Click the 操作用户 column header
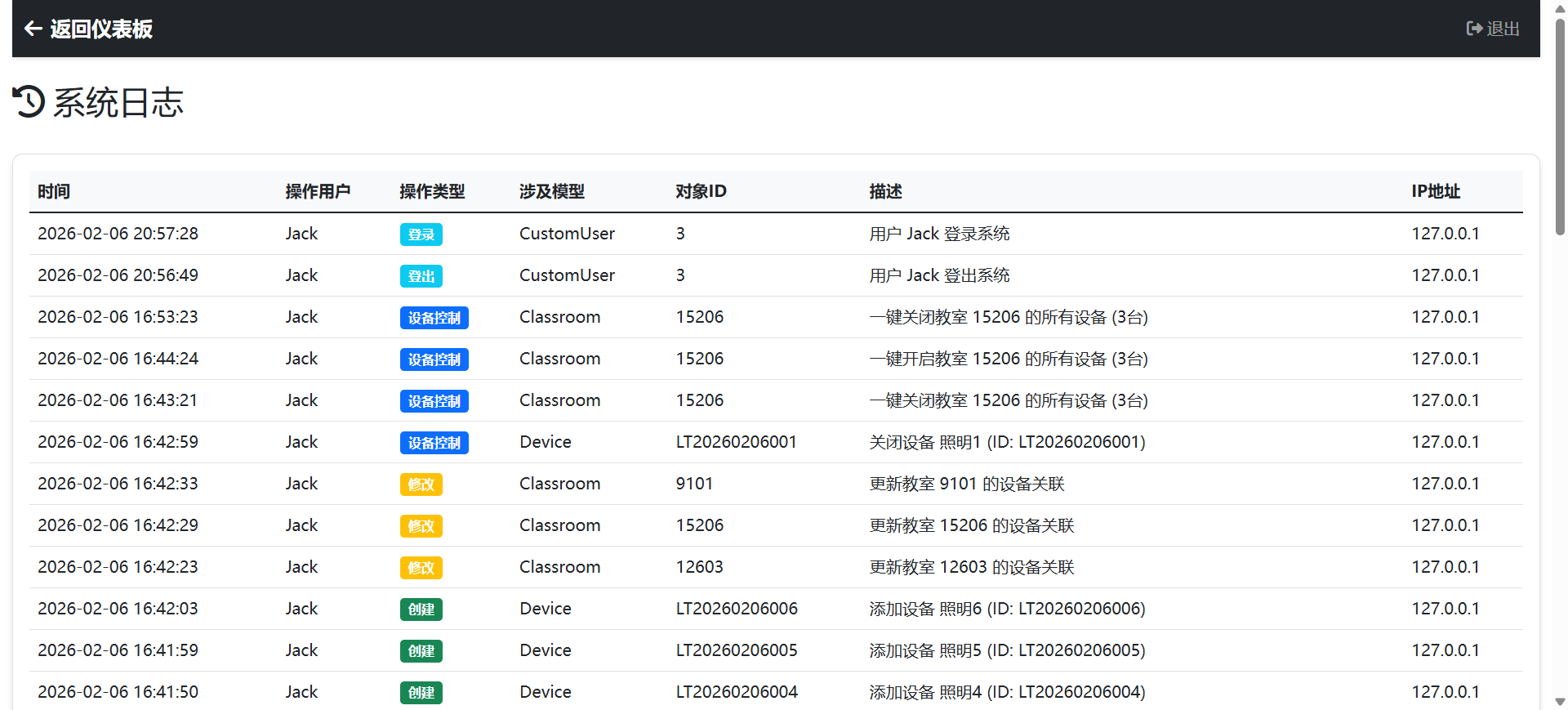Image resolution: width=1568 pixels, height=710 pixels. 318,191
